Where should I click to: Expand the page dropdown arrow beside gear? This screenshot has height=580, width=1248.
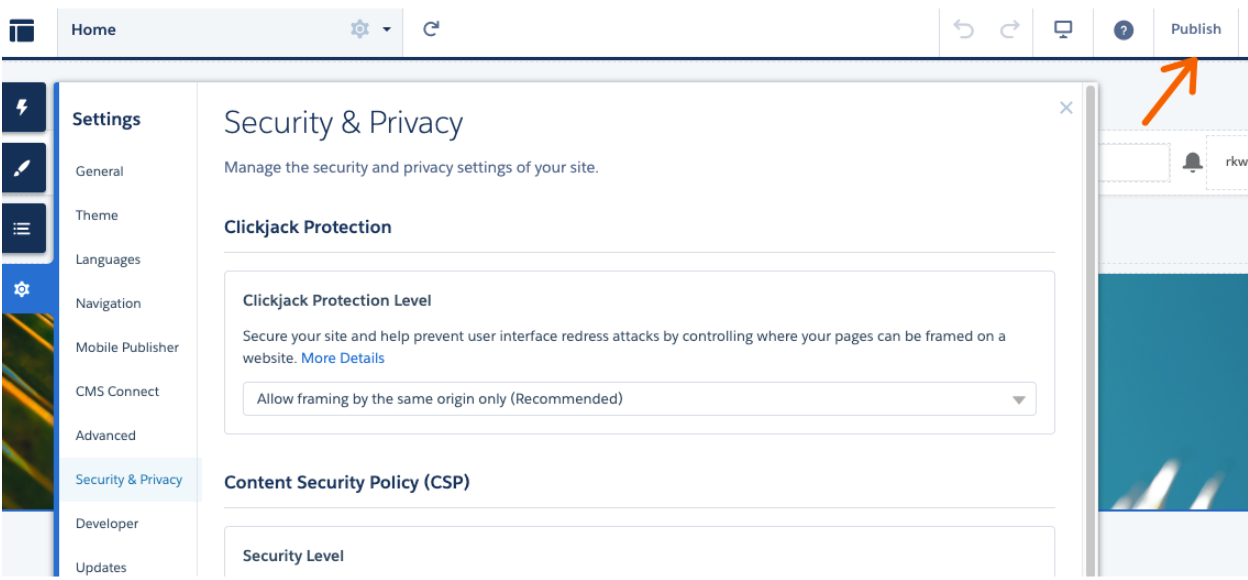click(387, 30)
